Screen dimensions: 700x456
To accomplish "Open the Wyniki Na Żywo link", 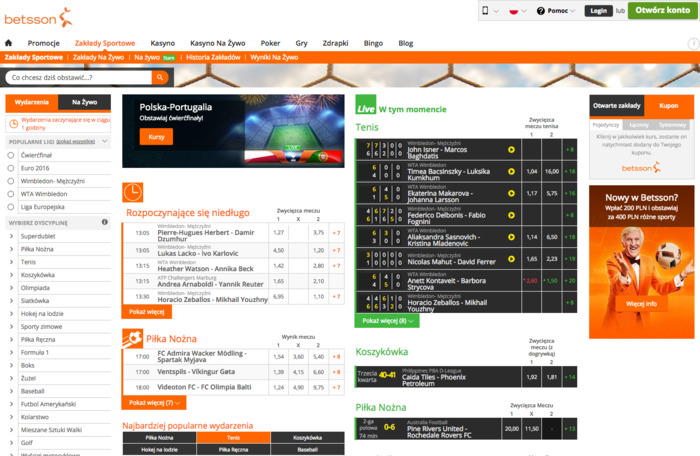I will (274, 57).
